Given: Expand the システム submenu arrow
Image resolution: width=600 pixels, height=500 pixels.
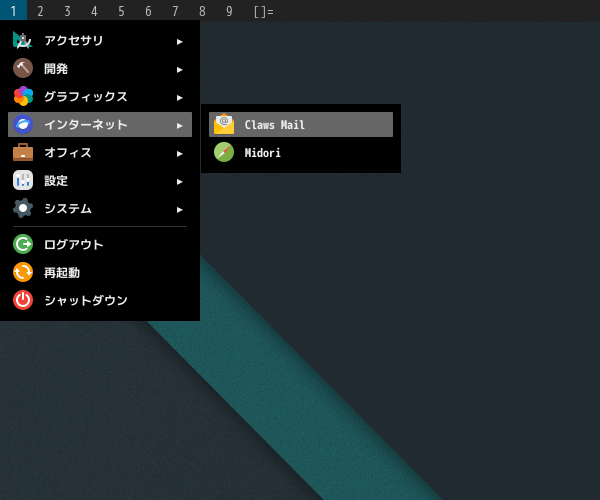Looking at the screenshot, I should pyautogui.click(x=179, y=210).
